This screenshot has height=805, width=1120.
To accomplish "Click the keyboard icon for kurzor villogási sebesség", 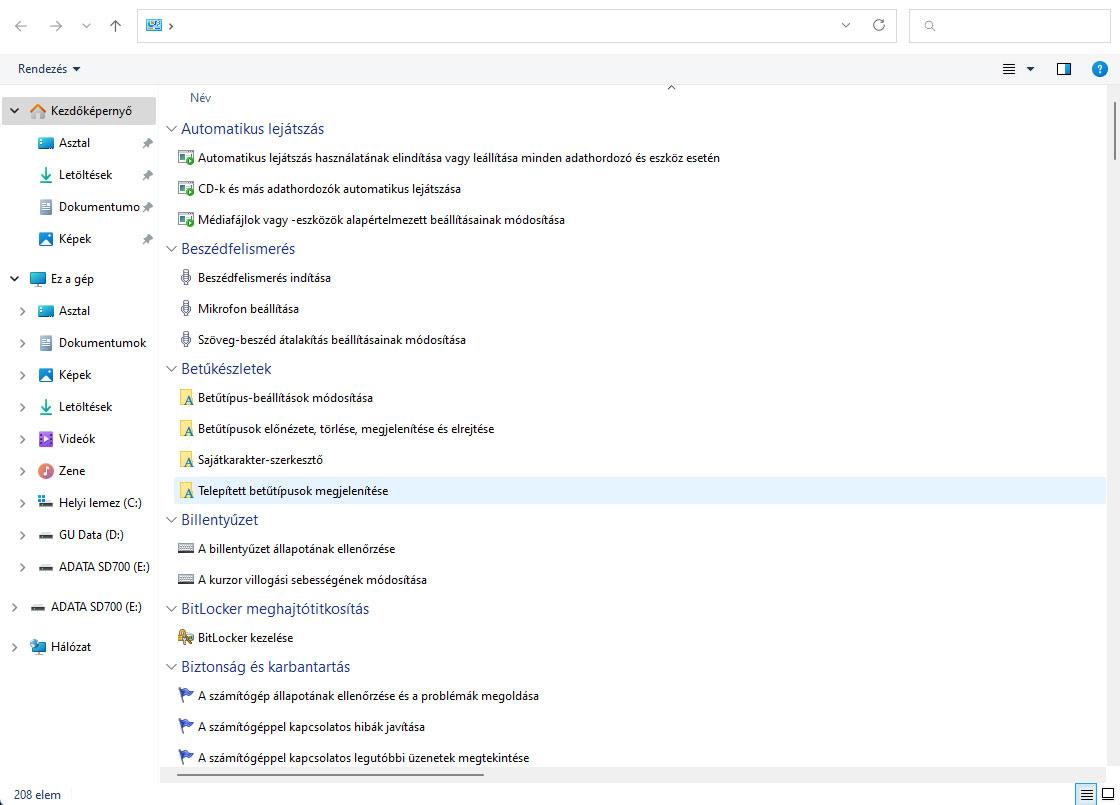I will coord(185,579).
